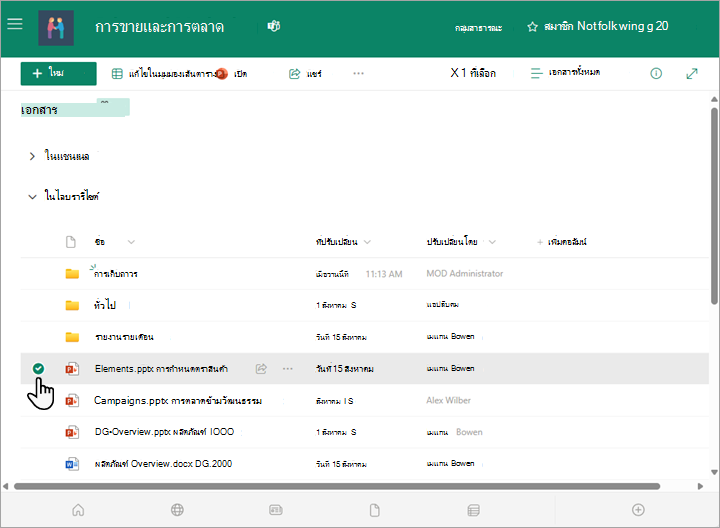Click the share icon in command bar
The height and width of the screenshot is (528, 720).
(x=294, y=73)
